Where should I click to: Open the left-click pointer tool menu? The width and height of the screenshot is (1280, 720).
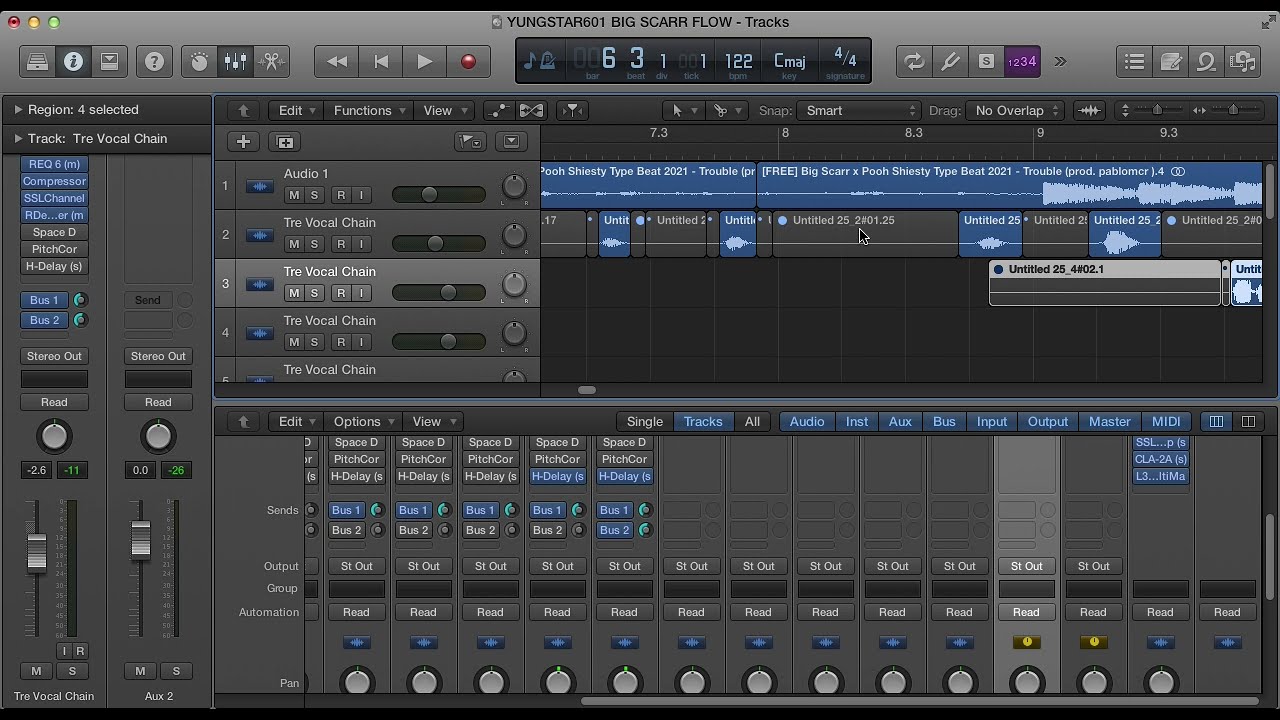[682, 111]
